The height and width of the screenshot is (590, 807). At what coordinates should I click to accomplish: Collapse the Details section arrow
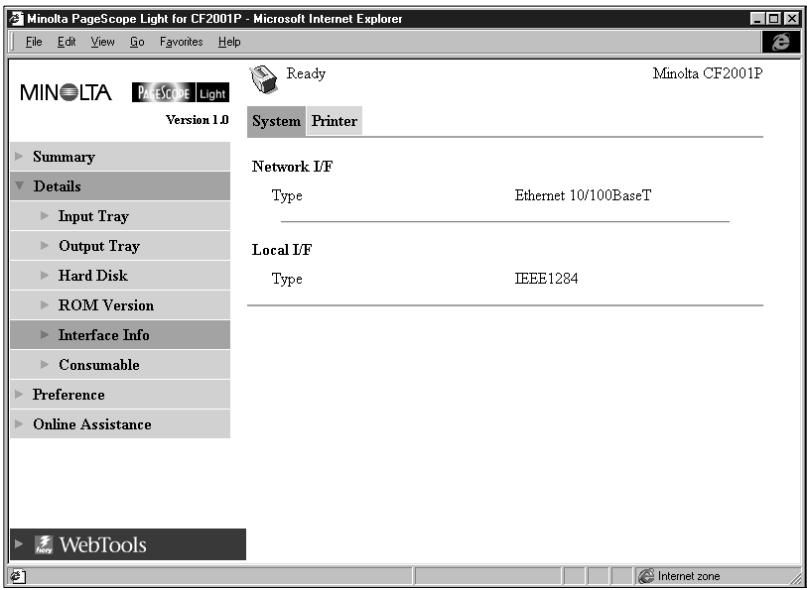(20, 186)
